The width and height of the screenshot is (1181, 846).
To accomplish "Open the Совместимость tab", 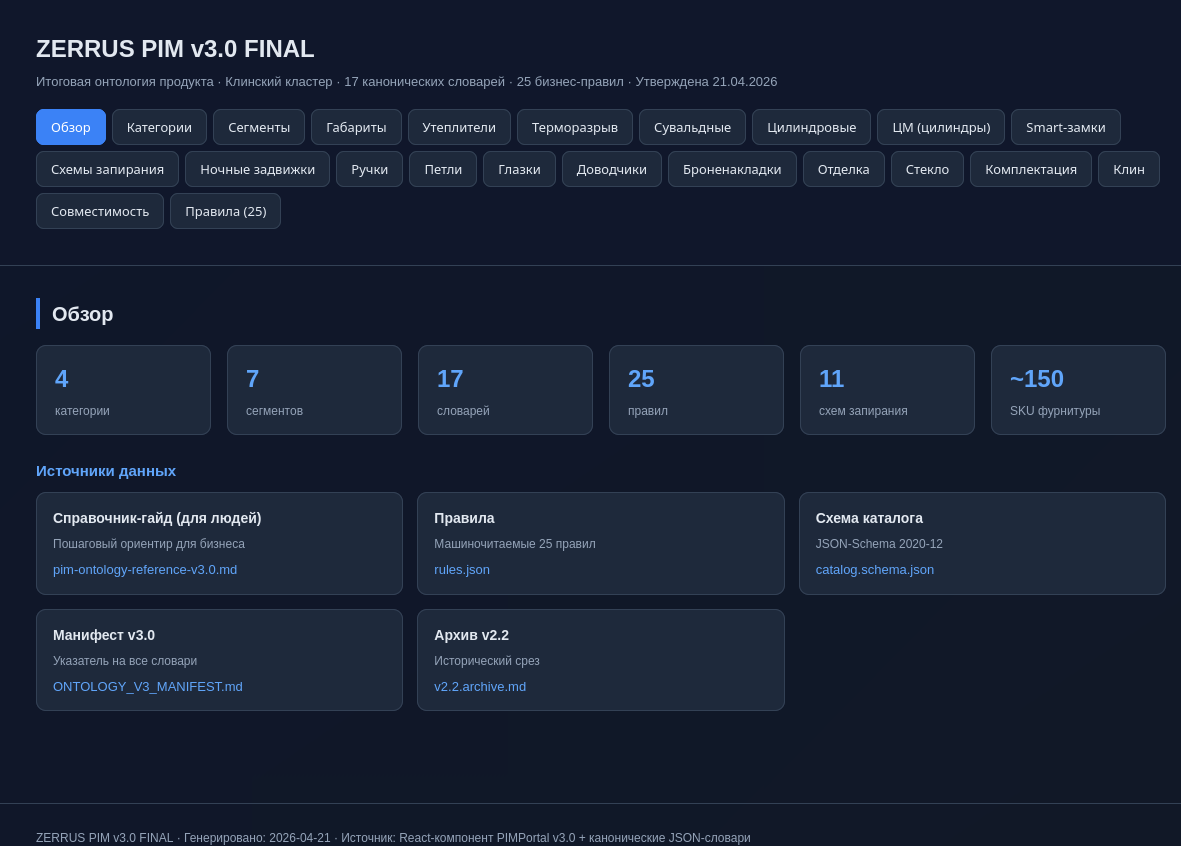I will [100, 211].
